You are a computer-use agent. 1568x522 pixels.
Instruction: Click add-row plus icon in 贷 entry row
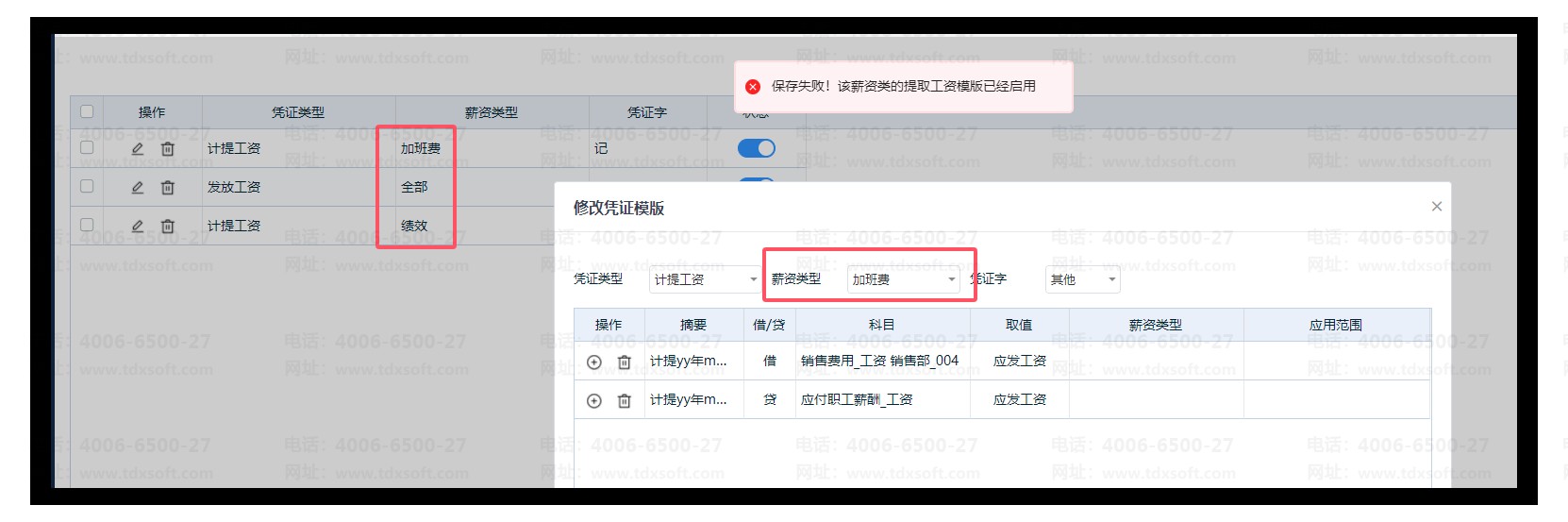(x=593, y=400)
